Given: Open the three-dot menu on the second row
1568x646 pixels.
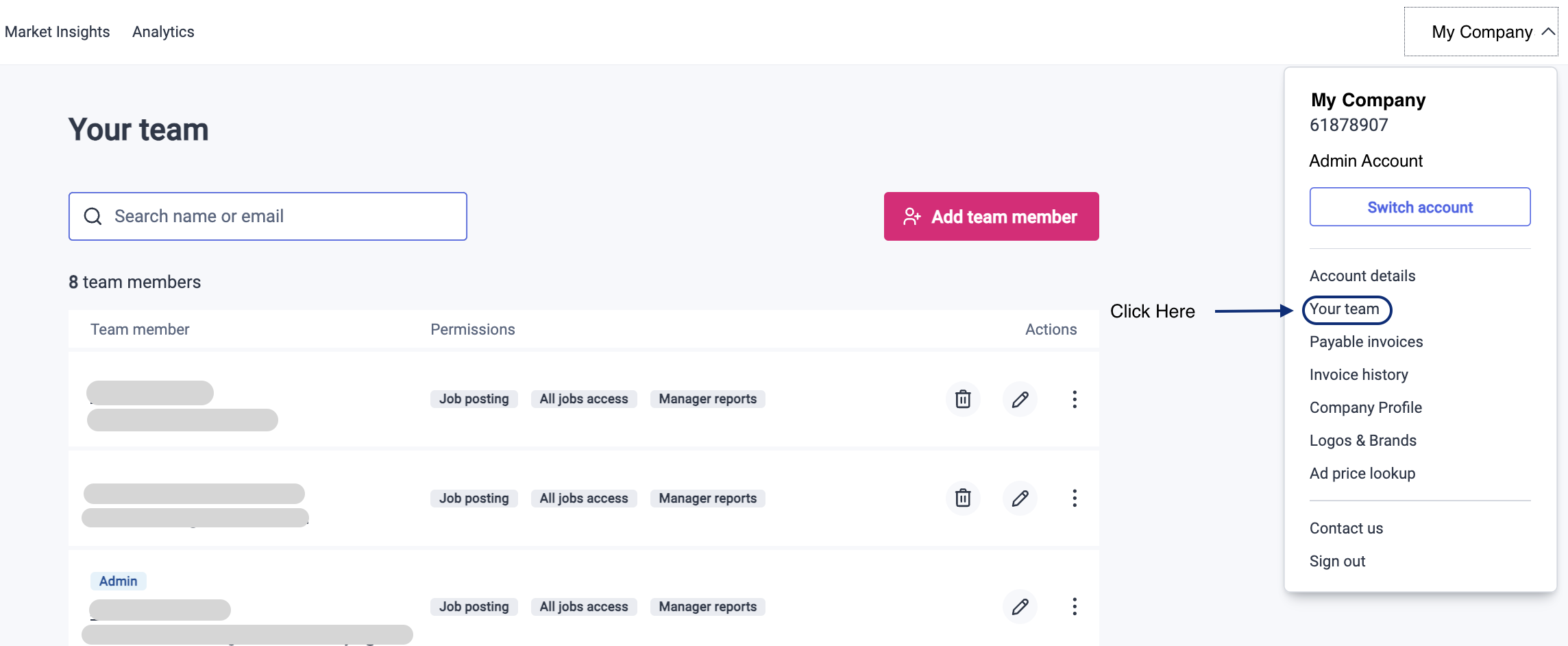Looking at the screenshot, I should (x=1074, y=499).
